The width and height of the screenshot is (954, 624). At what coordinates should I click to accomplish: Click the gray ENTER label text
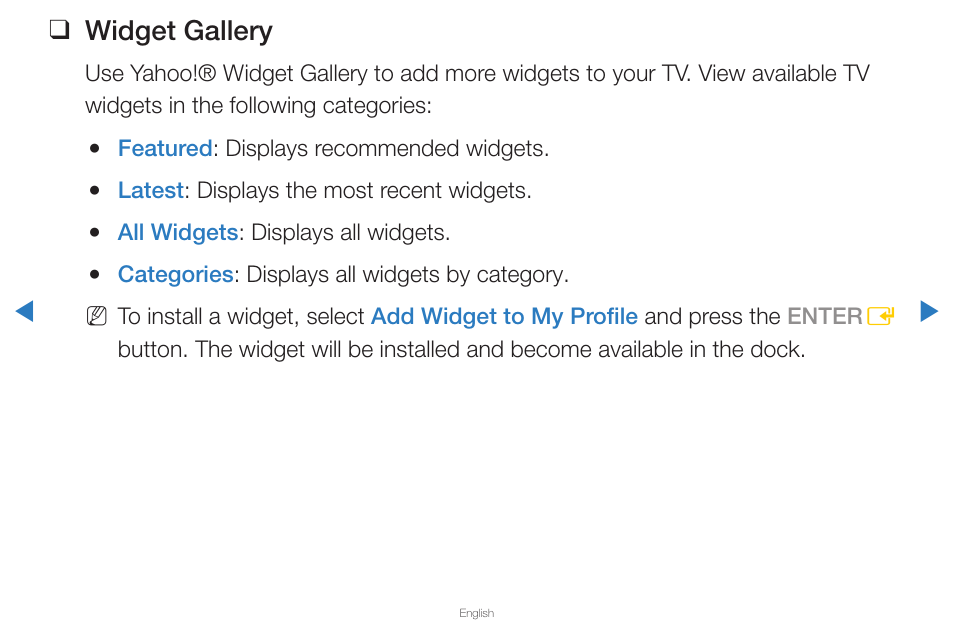pyautogui.click(x=825, y=317)
